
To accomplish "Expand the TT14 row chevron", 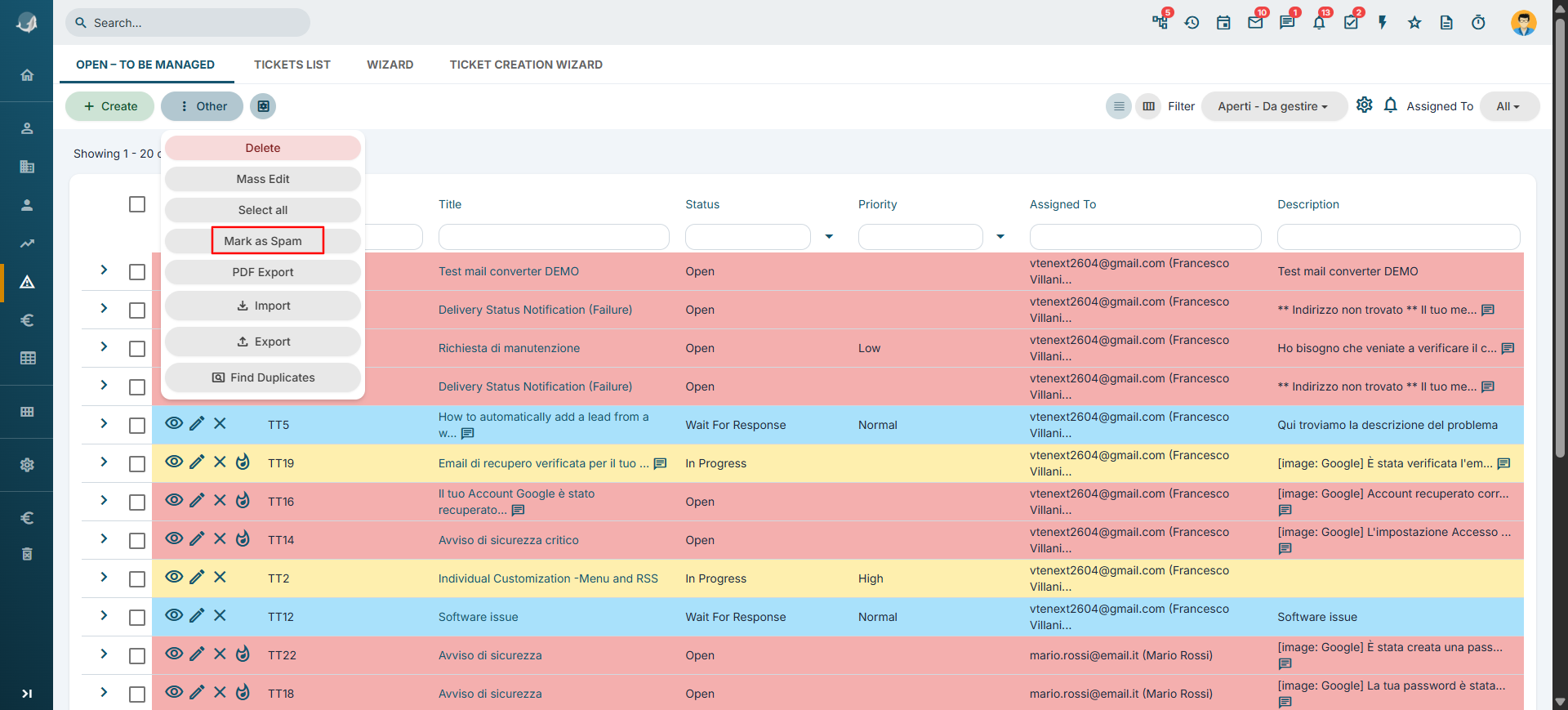I will [x=104, y=538].
